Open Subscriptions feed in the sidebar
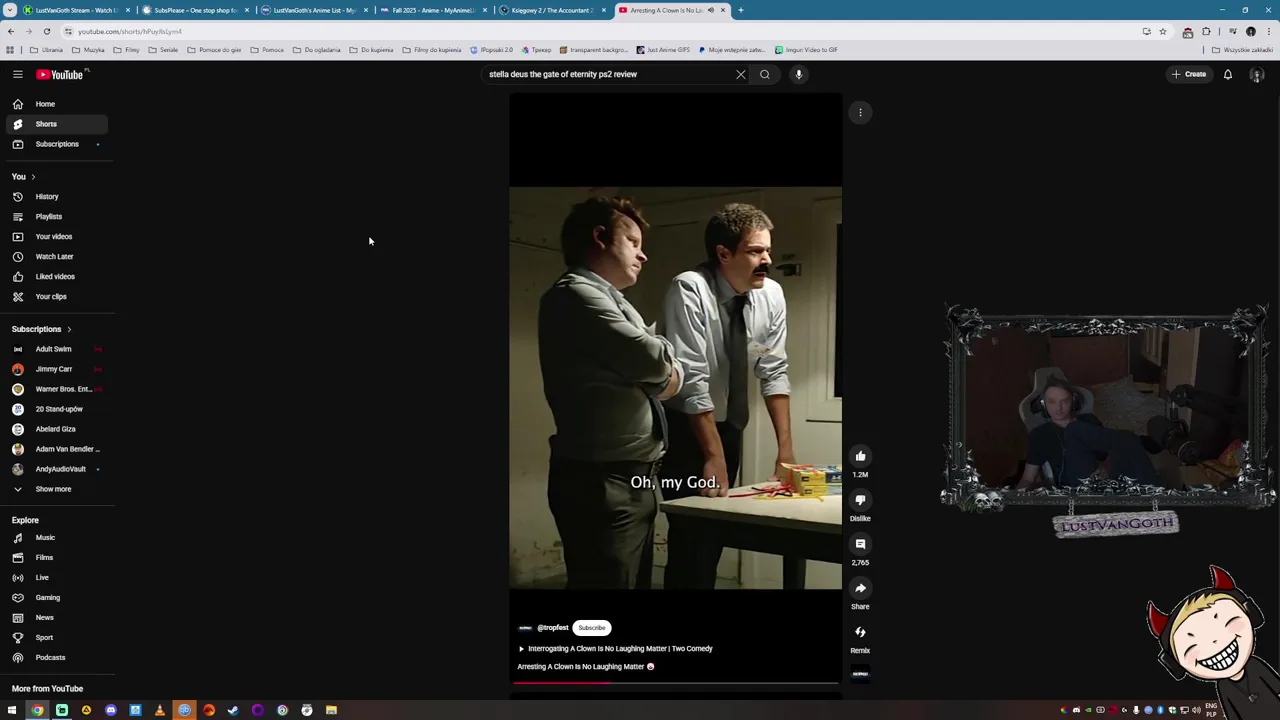The height and width of the screenshot is (720, 1280). [x=56, y=144]
